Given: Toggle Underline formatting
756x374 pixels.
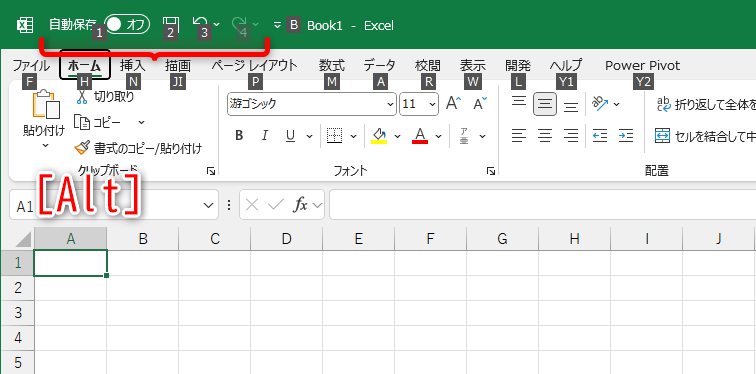Looking at the screenshot, I should tap(290, 136).
